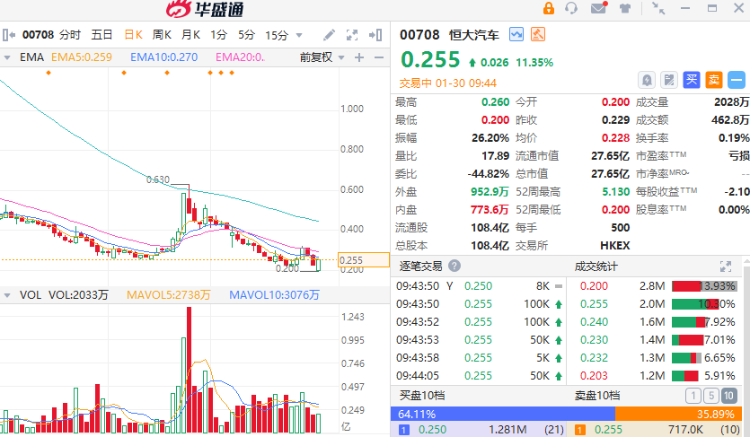Switch to 分时 intraday chart
The height and width of the screenshot is (437, 750).
(x=70, y=35)
